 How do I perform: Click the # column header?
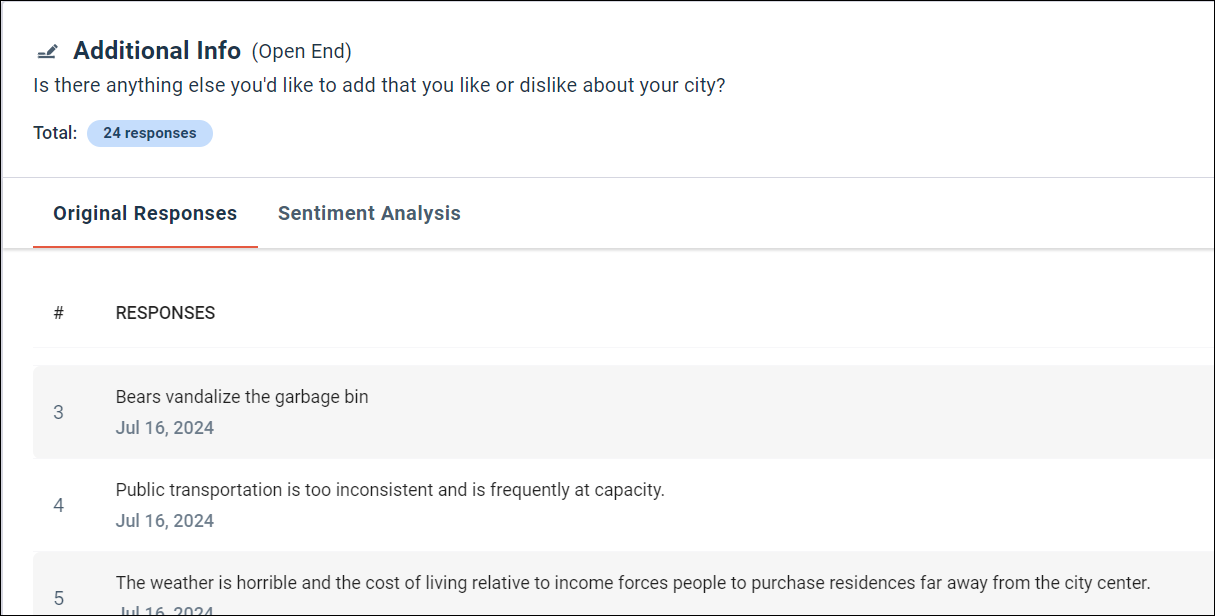click(58, 313)
